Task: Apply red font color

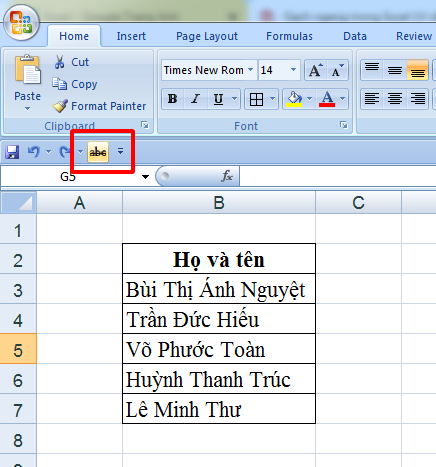Action: click(x=327, y=99)
